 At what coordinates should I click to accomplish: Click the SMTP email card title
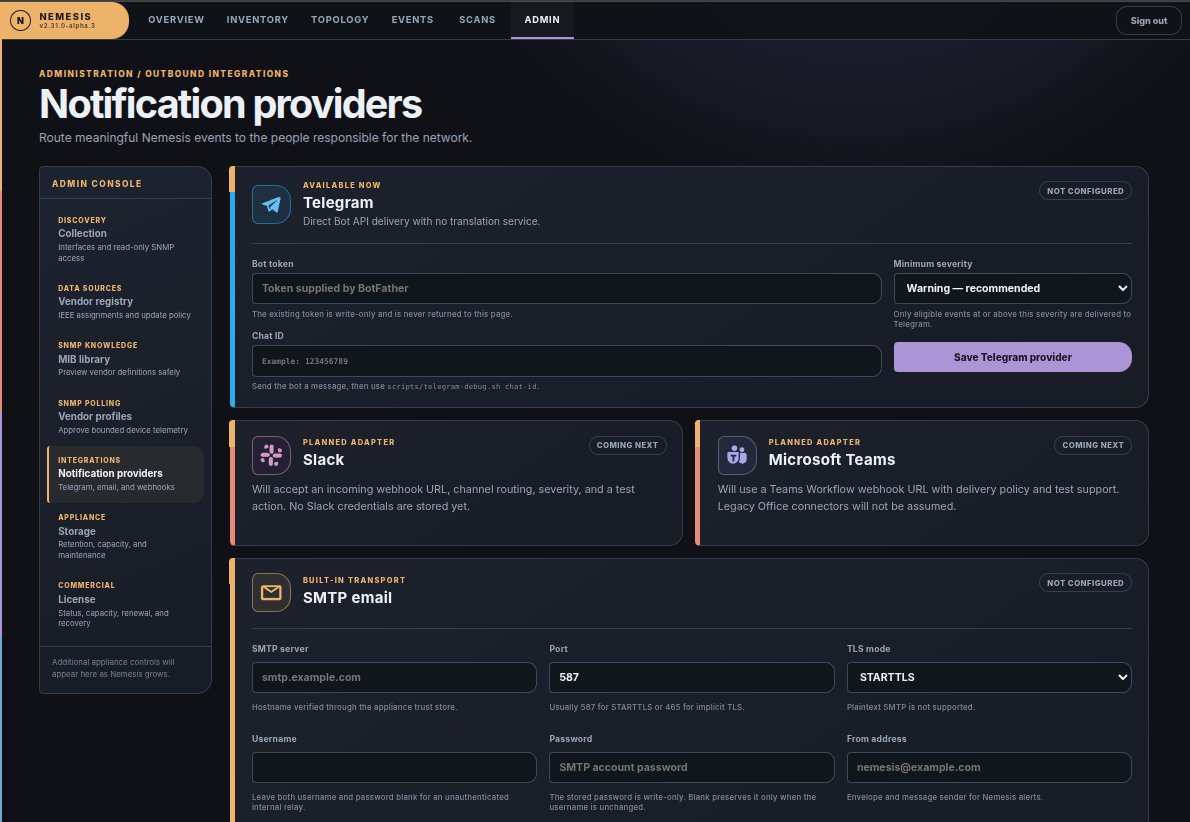(348, 597)
